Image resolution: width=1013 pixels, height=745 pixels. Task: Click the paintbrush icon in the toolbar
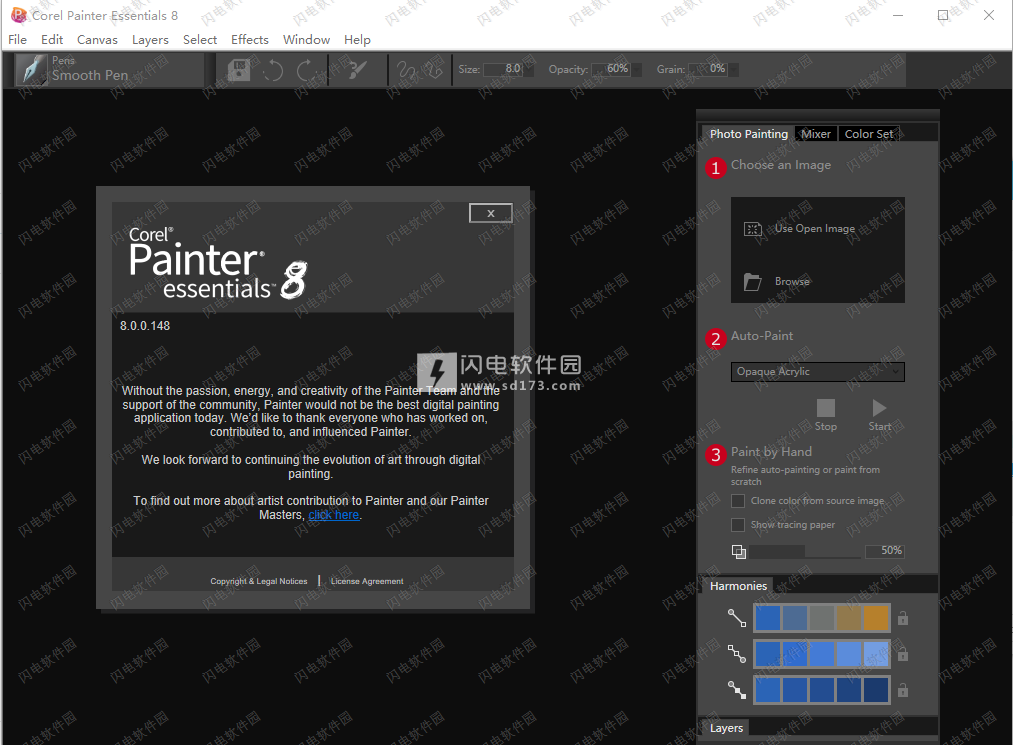[356, 70]
